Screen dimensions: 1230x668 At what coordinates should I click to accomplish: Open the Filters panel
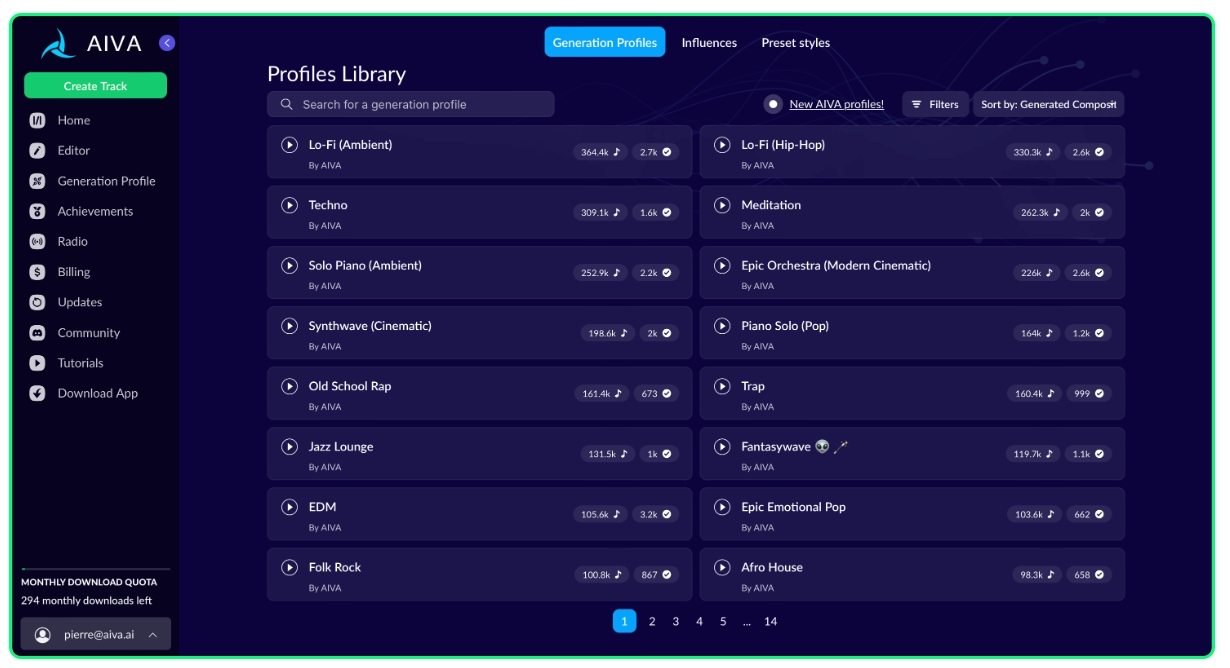(935, 104)
